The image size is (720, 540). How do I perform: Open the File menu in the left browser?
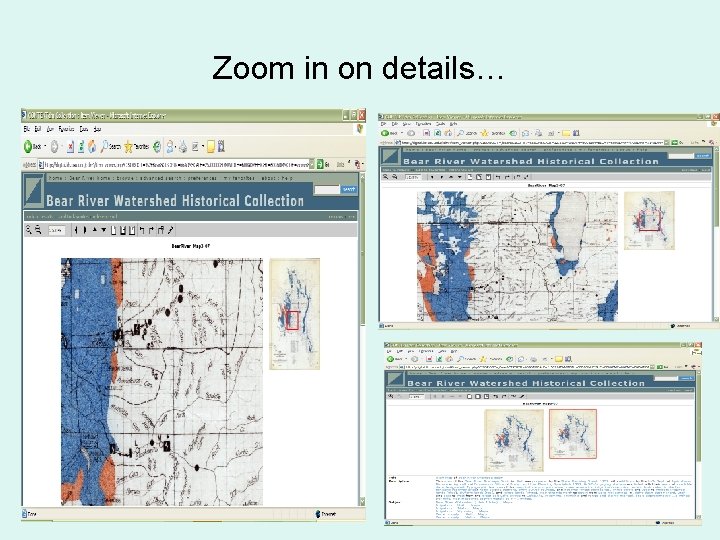[26, 129]
